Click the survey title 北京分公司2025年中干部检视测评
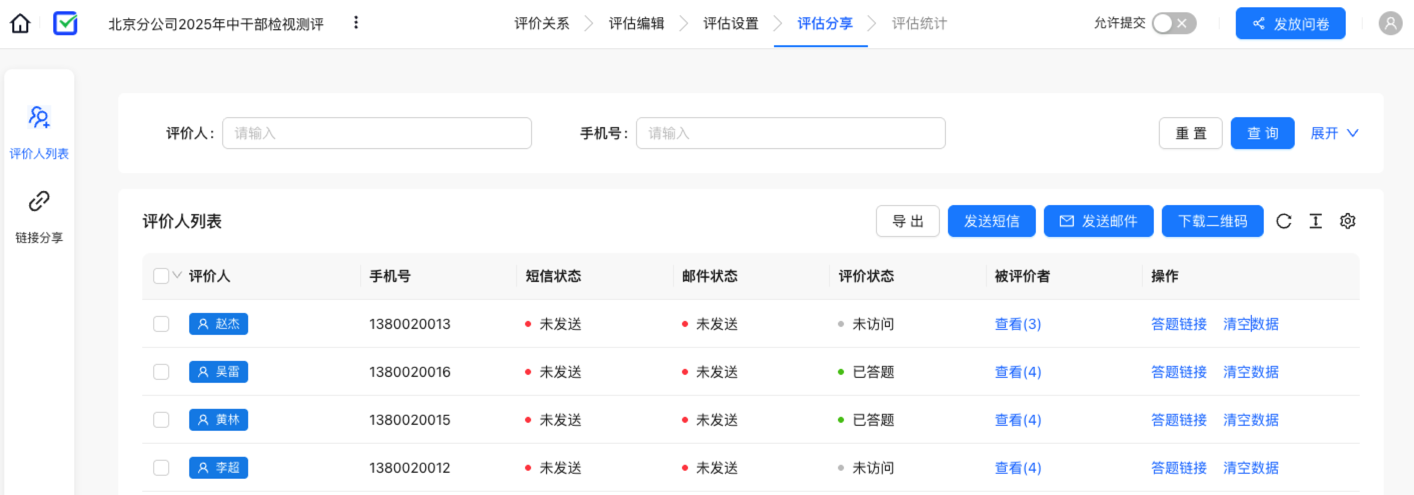 (x=216, y=23)
